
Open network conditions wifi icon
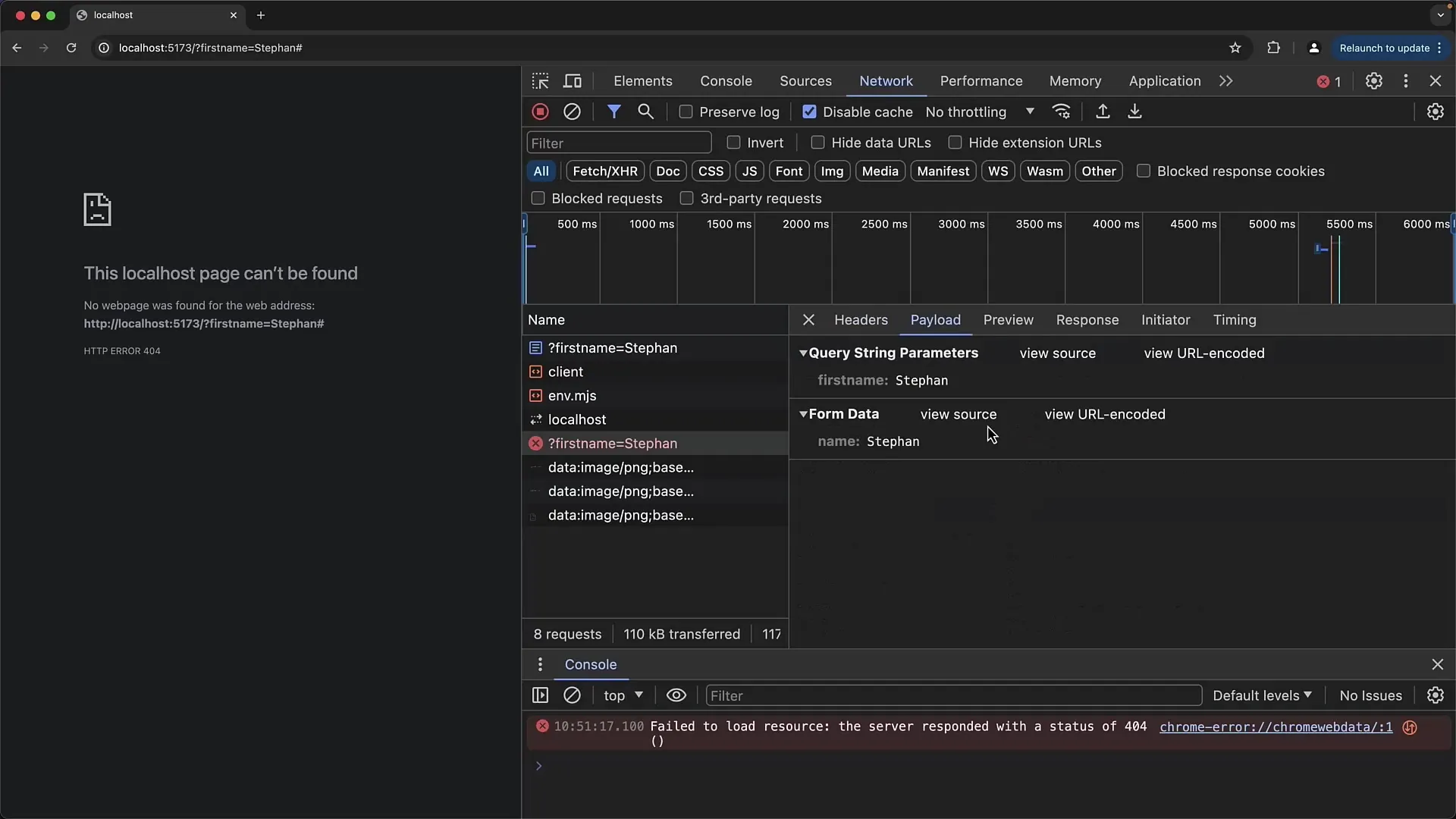click(x=1062, y=111)
